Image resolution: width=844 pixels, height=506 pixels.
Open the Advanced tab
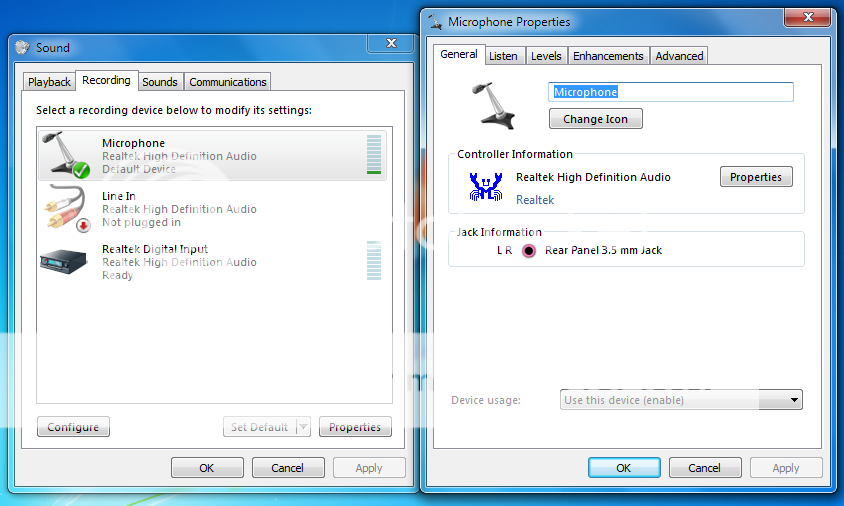click(679, 56)
